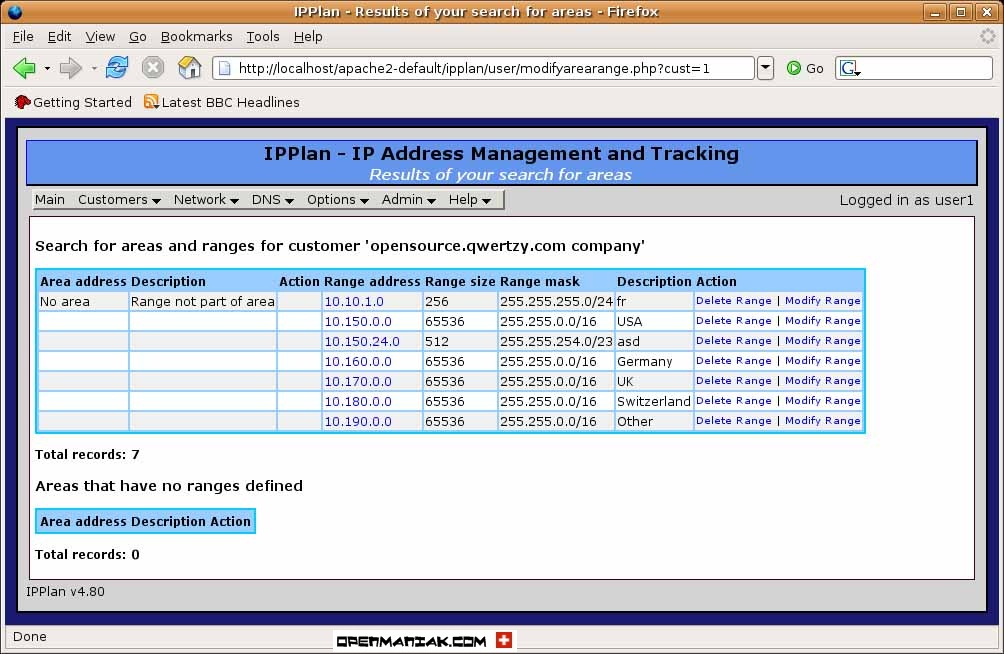Open range address 10.150.24.0
1004x654 pixels.
[x=362, y=341]
